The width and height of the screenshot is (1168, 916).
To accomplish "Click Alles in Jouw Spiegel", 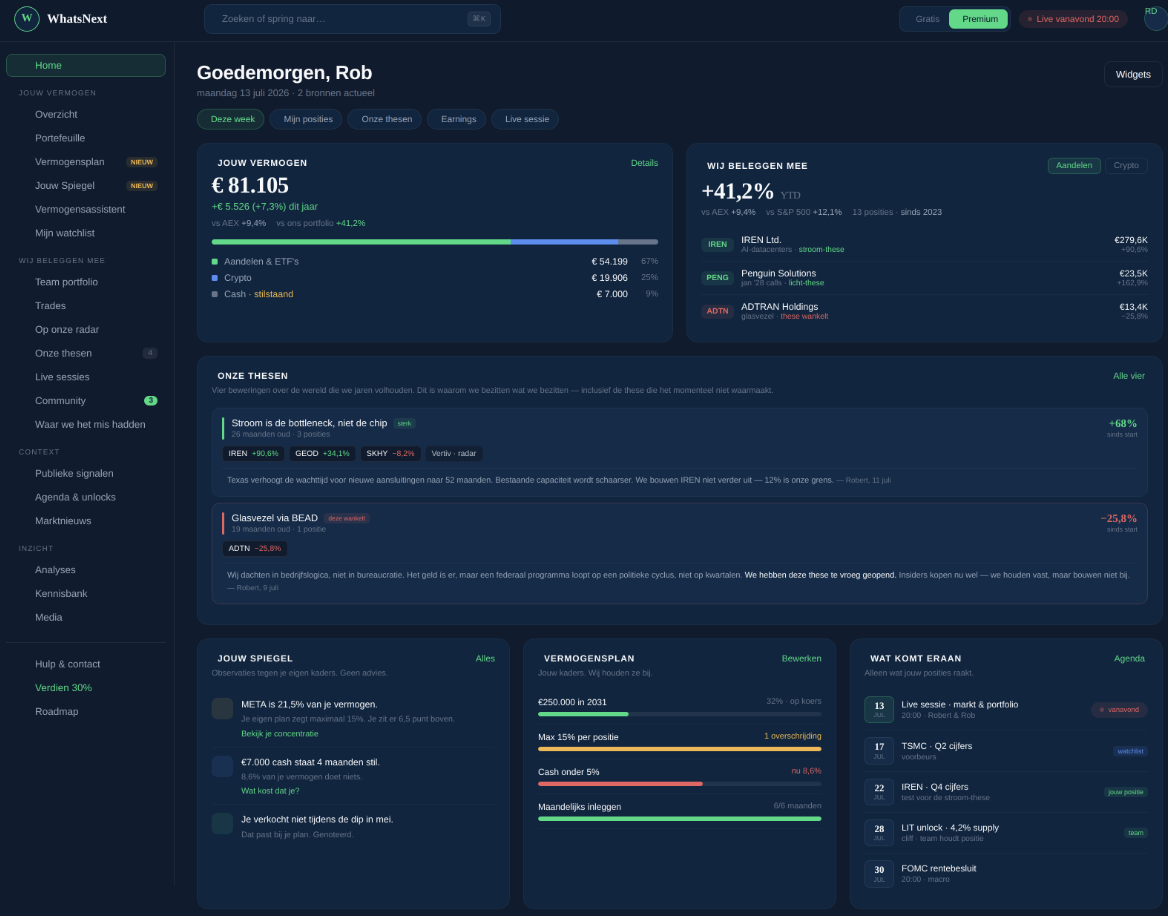I will point(485,658).
